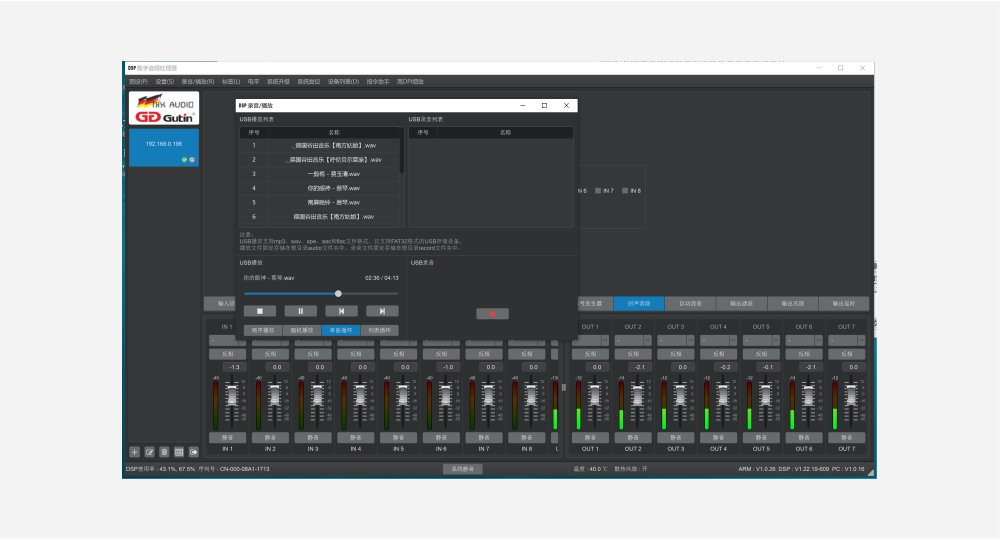1000x539 pixels.
Task: Open the OUT 4 channel dropdown
Action: [718, 341]
